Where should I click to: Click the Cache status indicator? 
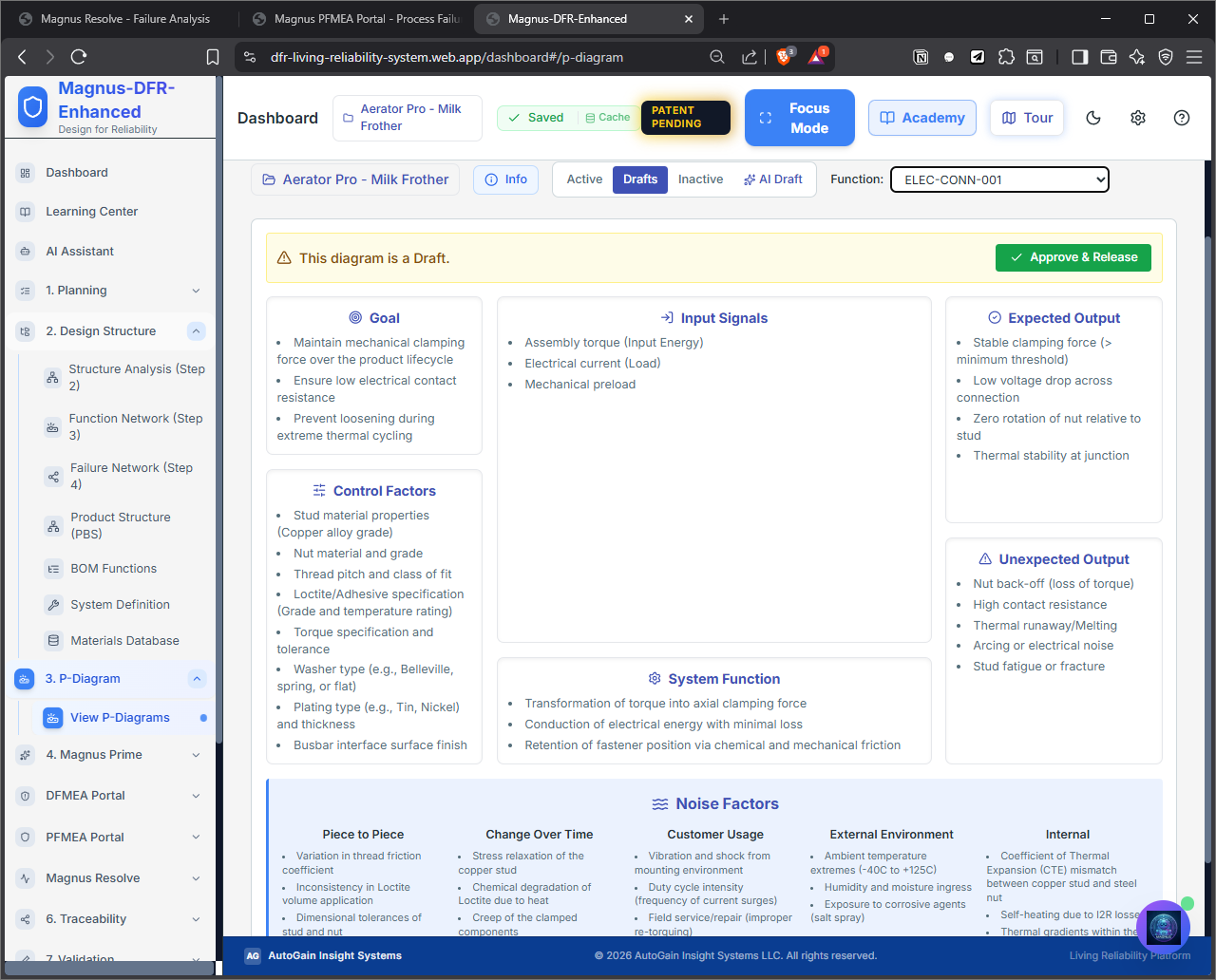[x=607, y=118]
